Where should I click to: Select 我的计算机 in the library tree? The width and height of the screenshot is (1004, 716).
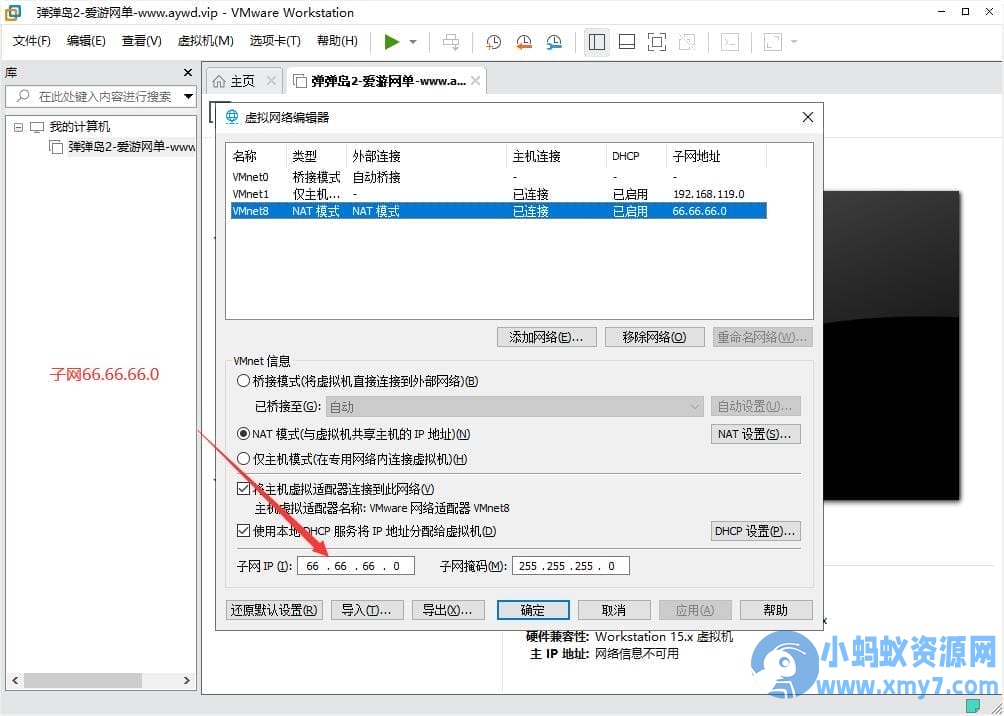(x=79, y=127)
